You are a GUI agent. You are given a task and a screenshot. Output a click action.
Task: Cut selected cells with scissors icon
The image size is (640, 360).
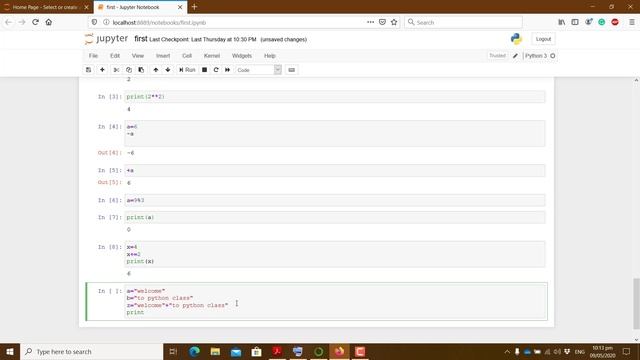click(x=116, y=70)
